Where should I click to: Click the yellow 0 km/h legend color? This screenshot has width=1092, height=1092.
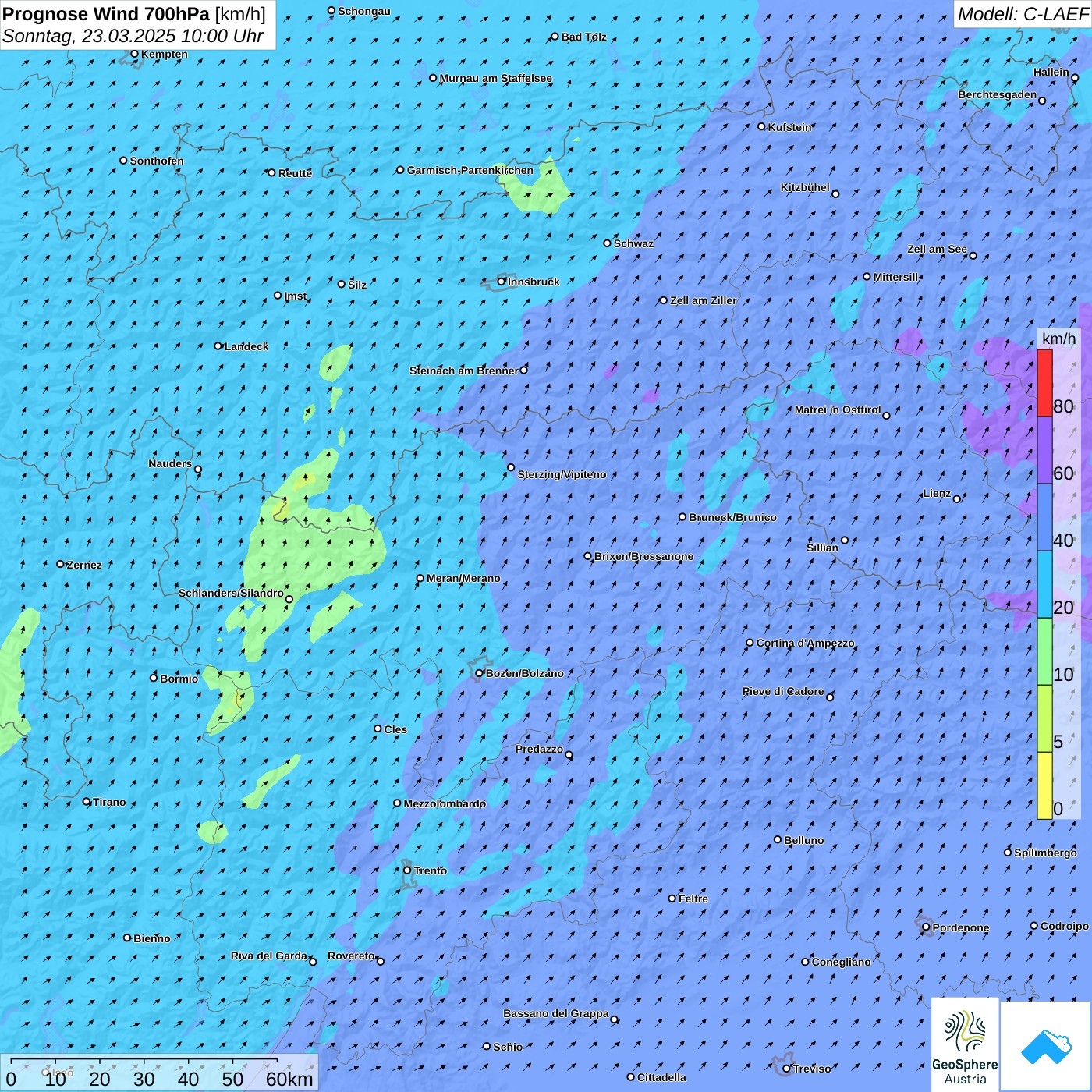coord(1044,785)
